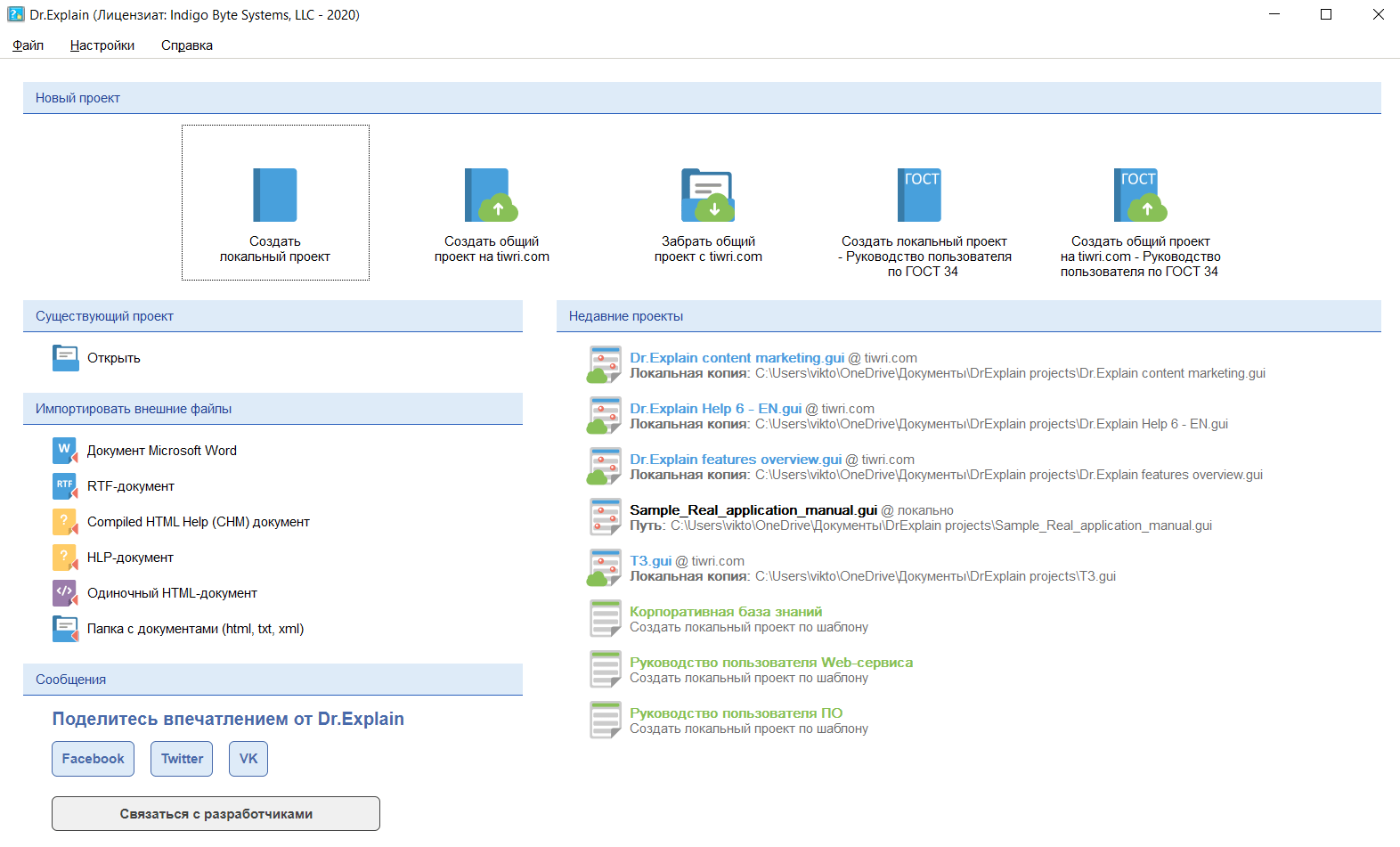Image resolution: width=1400 pixels, height=847 pixels.
Task: Select Папка с документами (html, txt, xml)
Action: (x=196, y=629)
